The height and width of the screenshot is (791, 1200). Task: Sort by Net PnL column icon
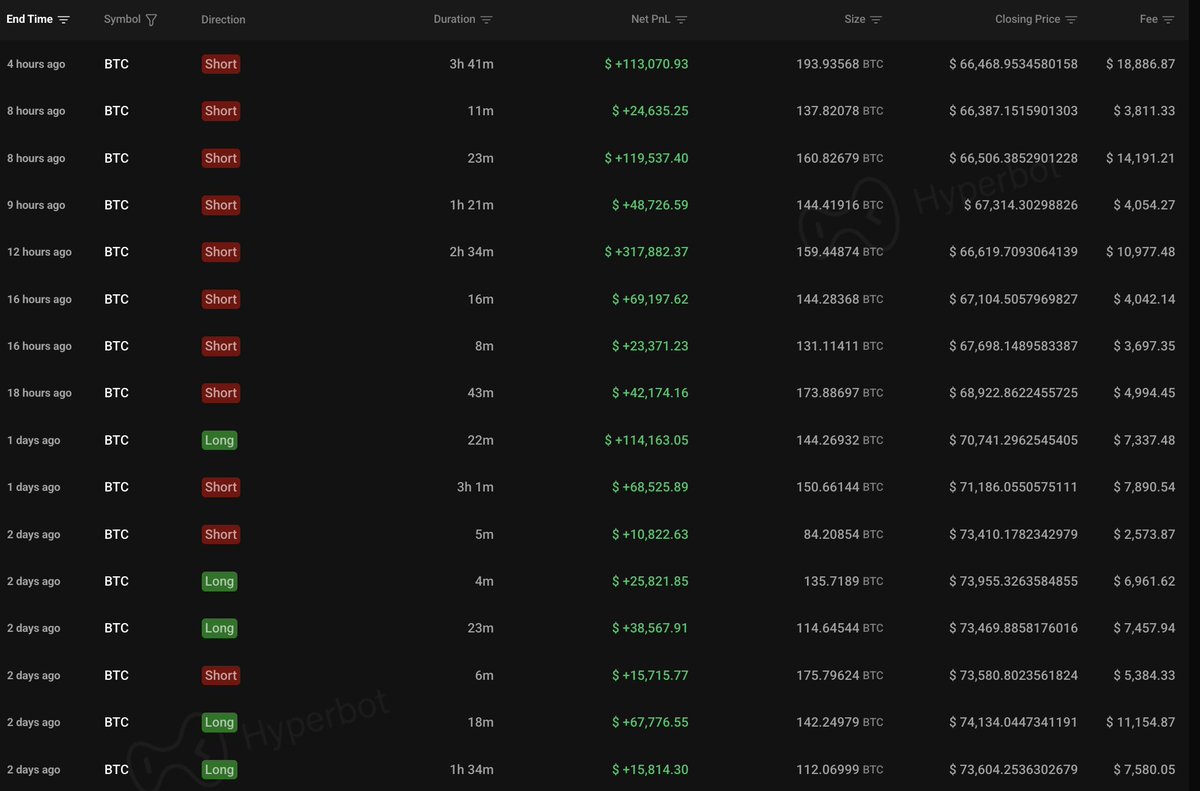681,20
